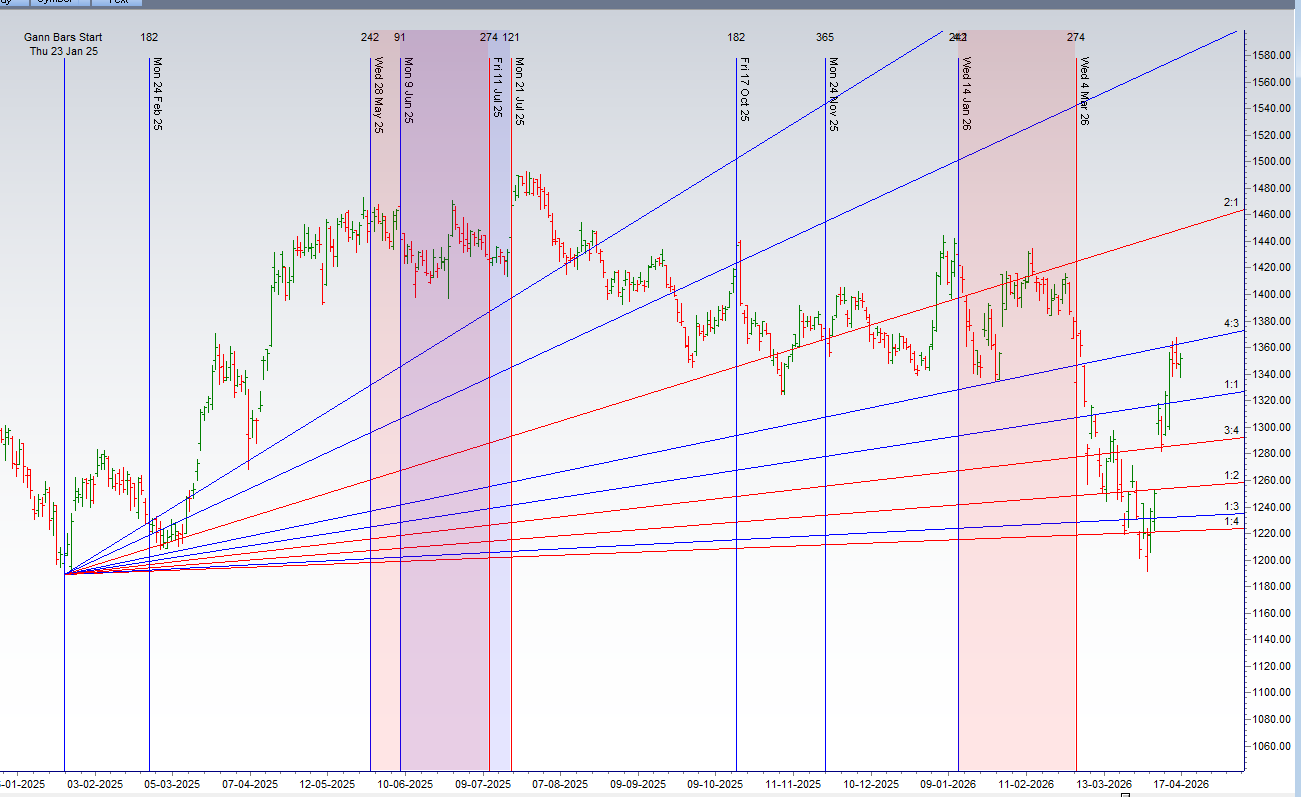
Task: Select the Wed 28 May 25 date marker
Action: (378, 94)
